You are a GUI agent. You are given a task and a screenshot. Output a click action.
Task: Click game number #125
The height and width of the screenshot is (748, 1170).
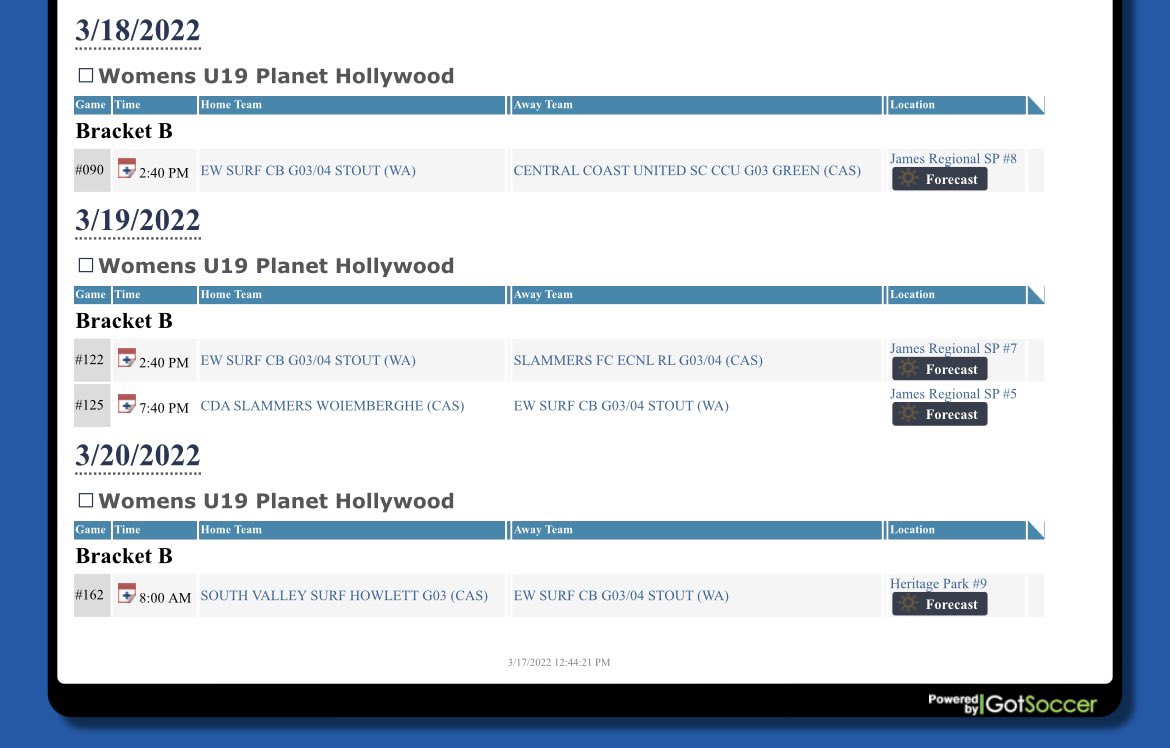coord(90,405)
